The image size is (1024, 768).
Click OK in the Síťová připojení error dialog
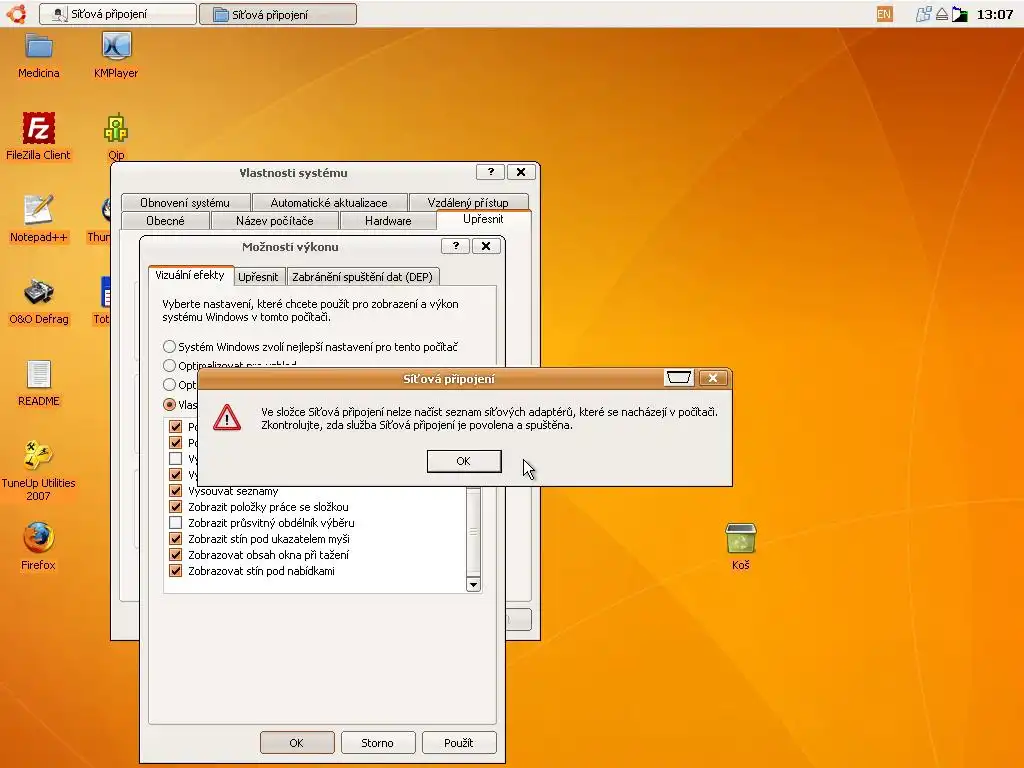tap(464, 461)
